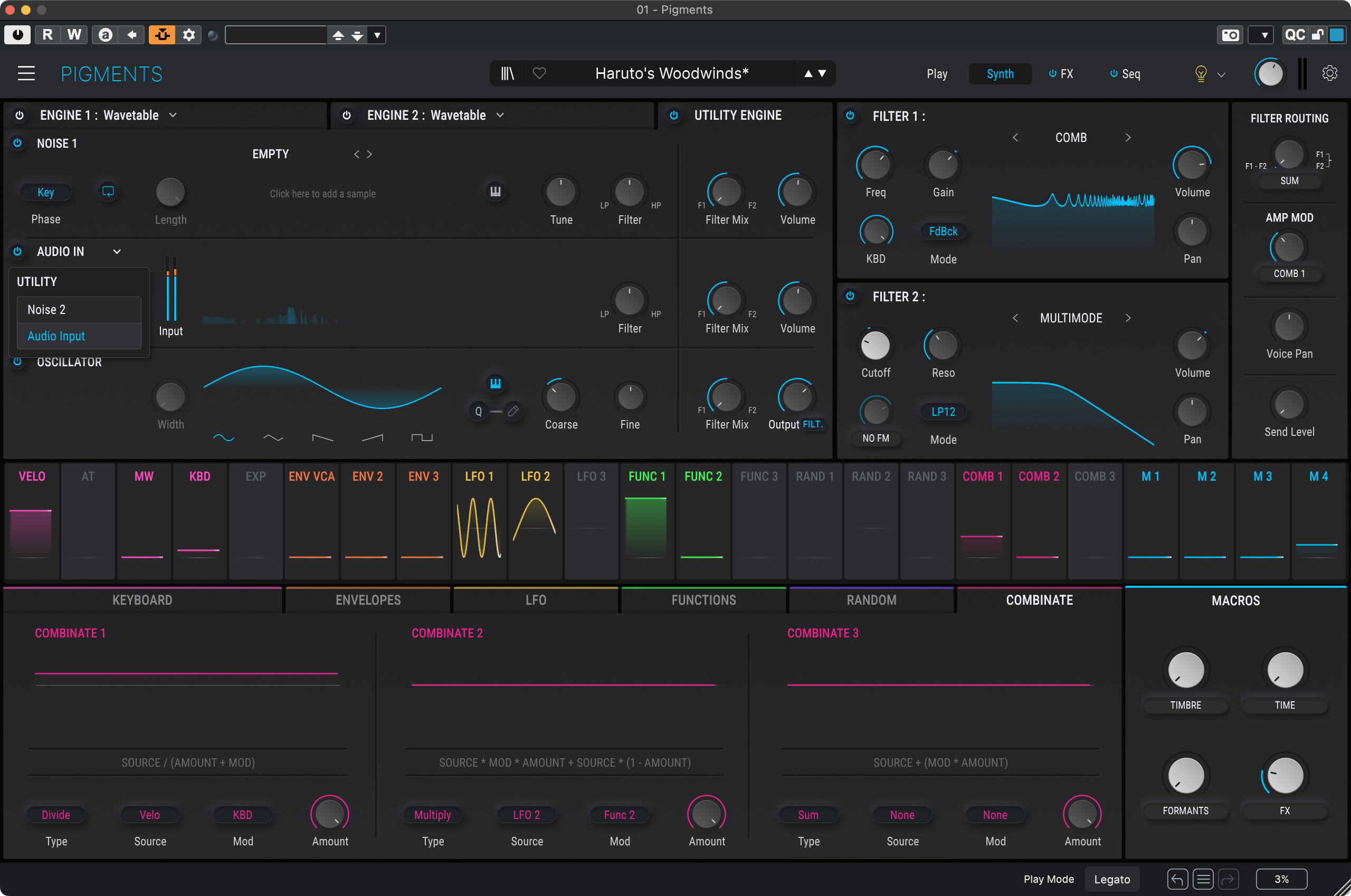Switch to the Play view

click(937, 74)
